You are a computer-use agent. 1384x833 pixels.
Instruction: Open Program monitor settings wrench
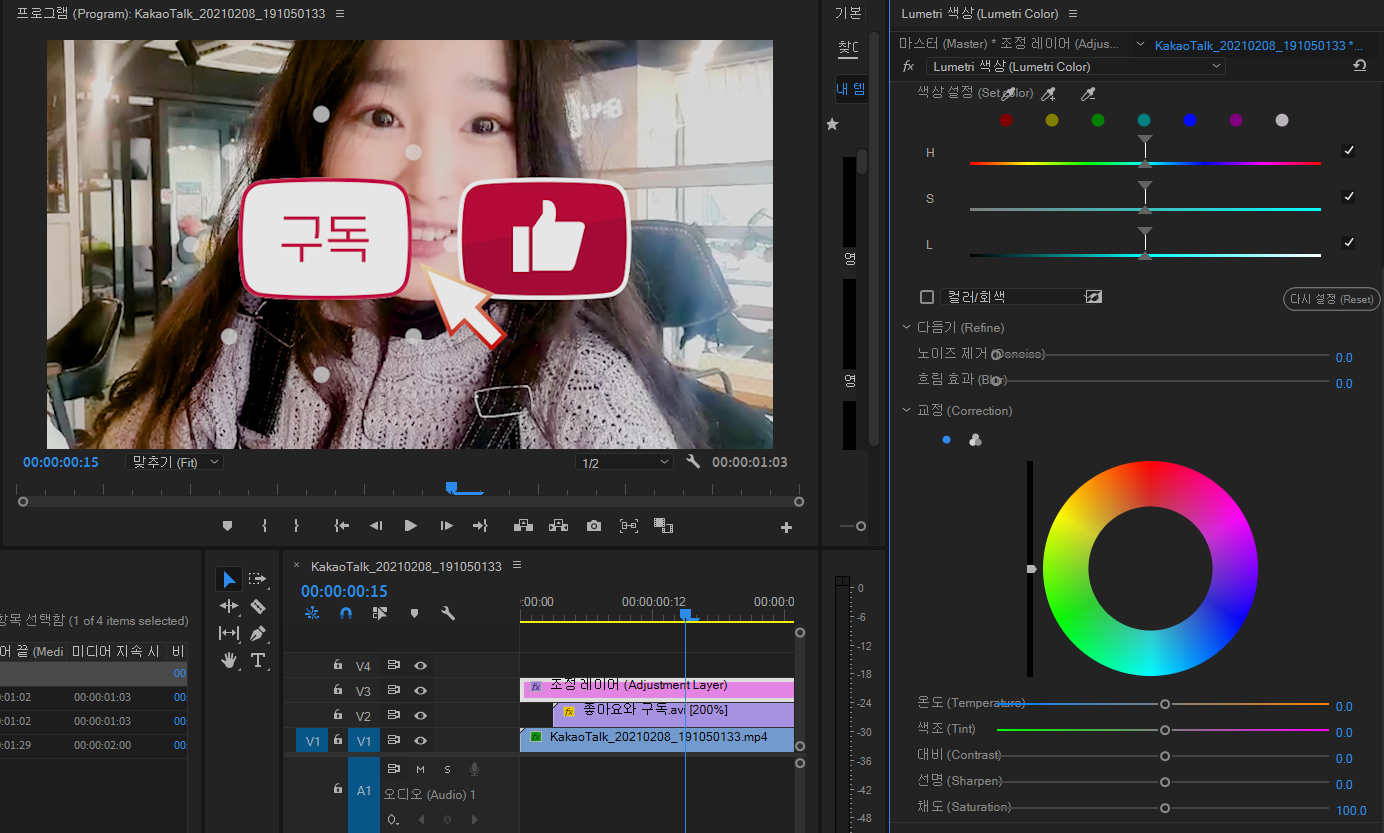[x=694, y=462]
